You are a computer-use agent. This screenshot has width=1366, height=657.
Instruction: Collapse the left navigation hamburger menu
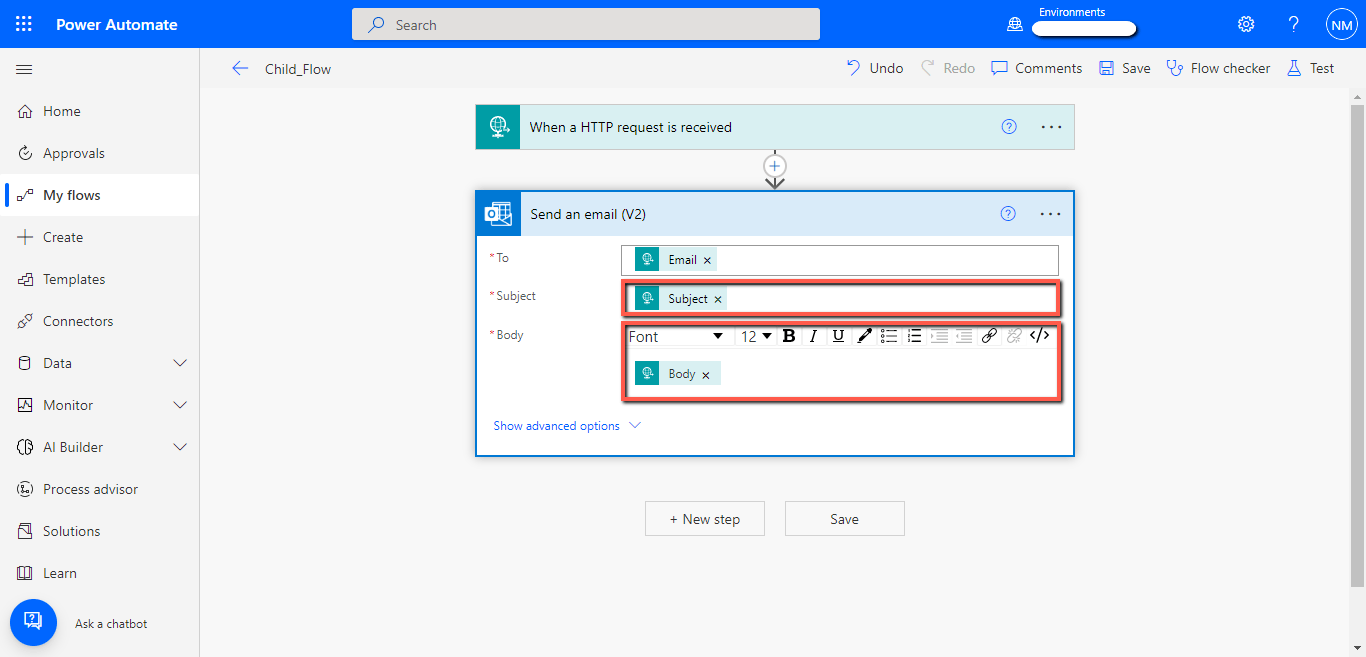pos(24,69)
